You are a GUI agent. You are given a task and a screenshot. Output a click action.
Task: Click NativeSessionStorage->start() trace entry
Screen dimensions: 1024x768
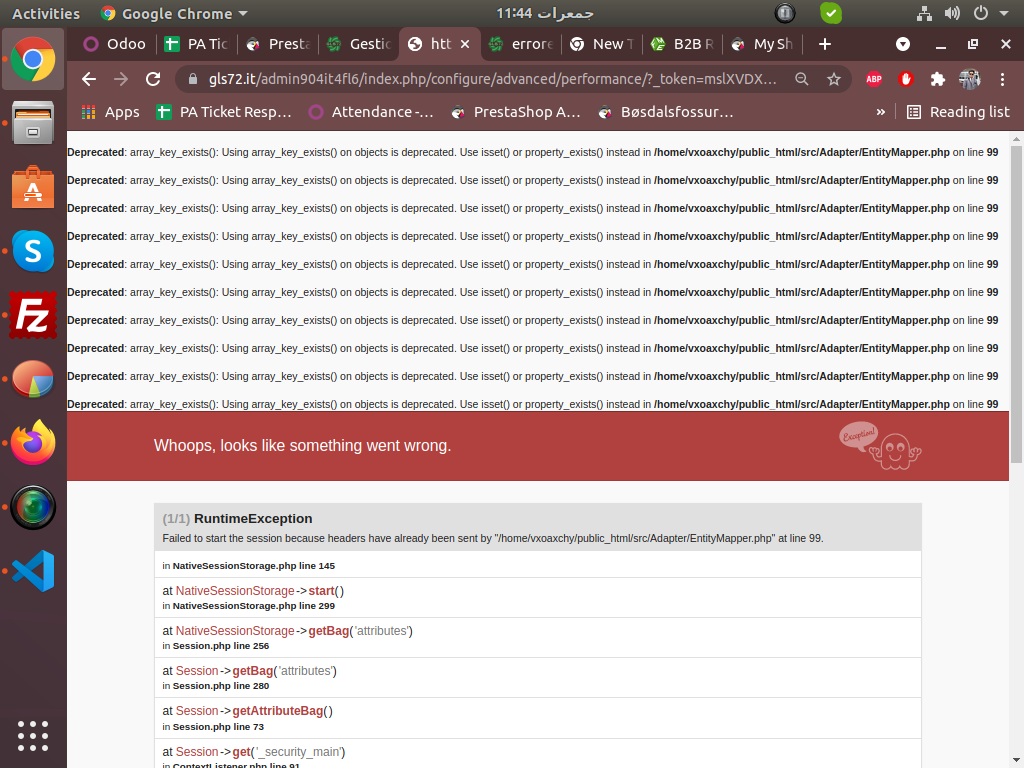click(x=253, y=590)
